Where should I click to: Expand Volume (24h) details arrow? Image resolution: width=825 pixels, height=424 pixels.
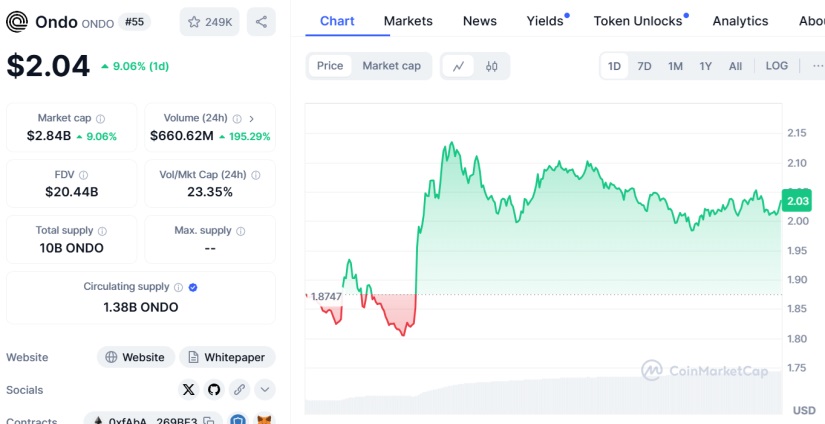pos(251,118)
